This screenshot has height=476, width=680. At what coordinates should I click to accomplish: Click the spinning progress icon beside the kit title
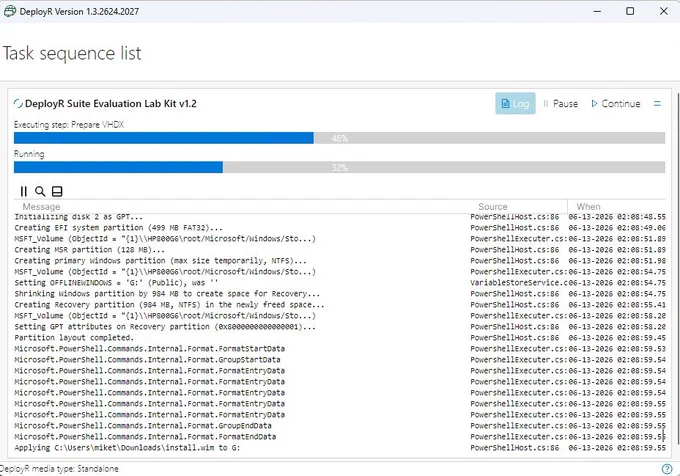tap(18, 104)
